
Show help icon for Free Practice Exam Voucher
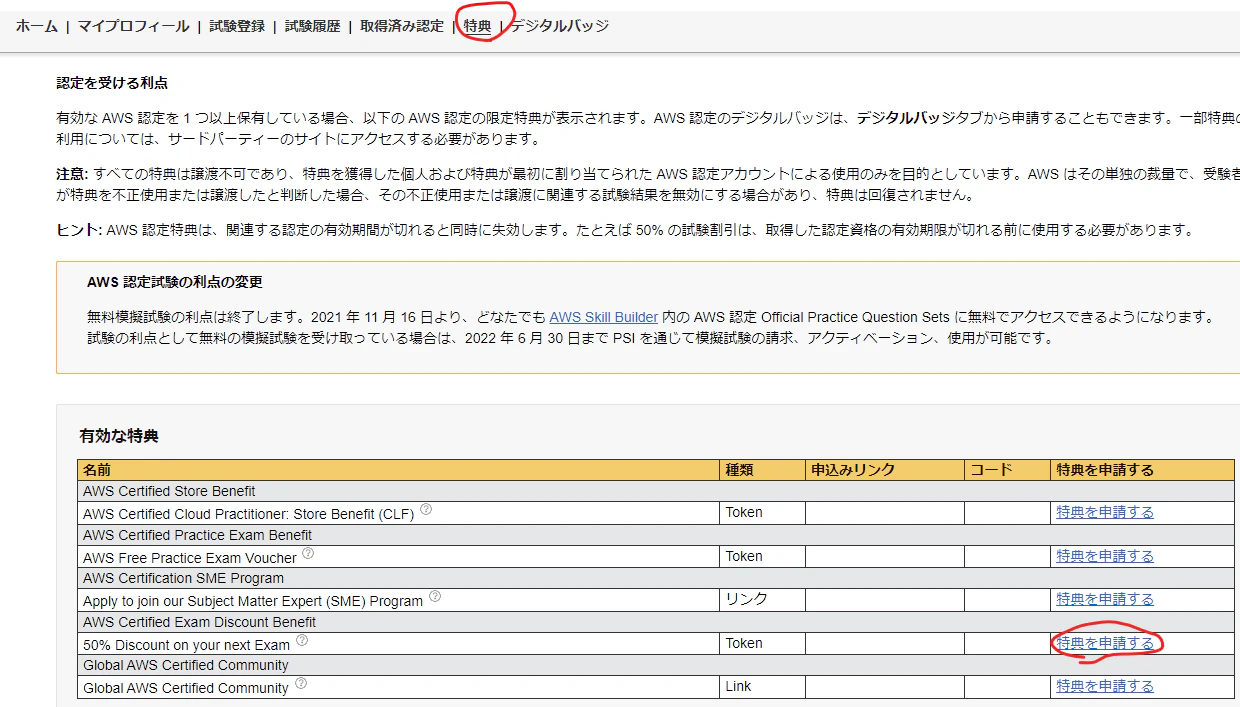pos(308,553)
